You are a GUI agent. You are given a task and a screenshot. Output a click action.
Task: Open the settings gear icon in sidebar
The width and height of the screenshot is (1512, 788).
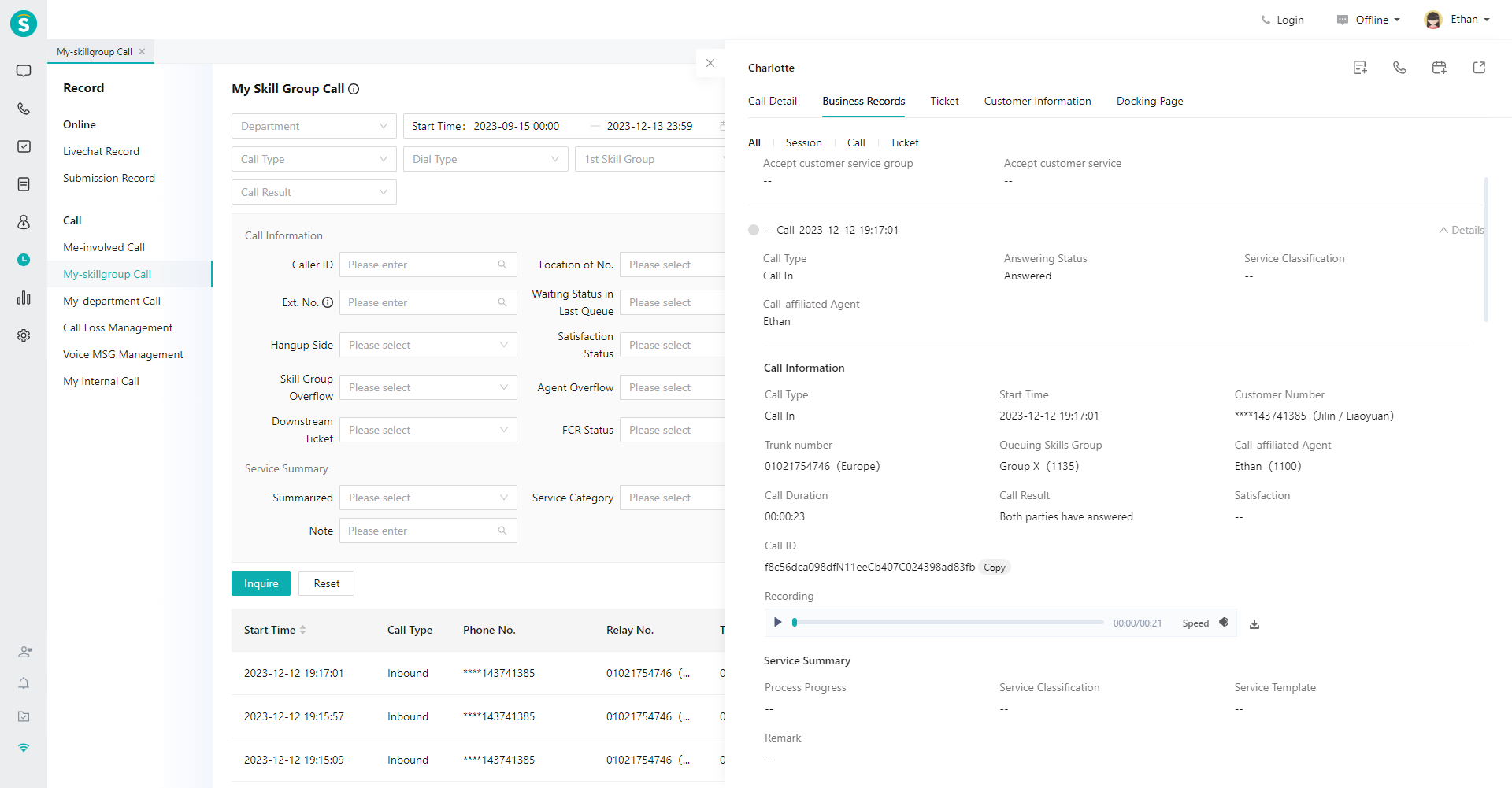coord(24,335)
